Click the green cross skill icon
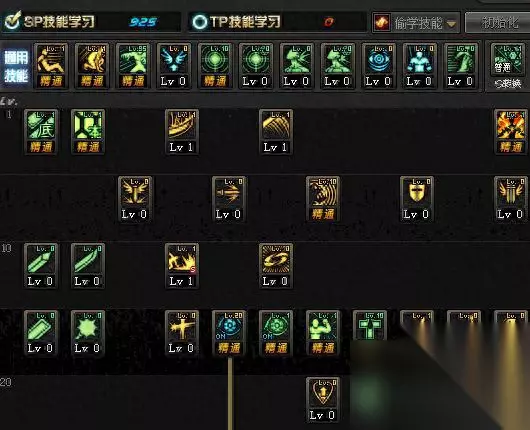Screen dimensions: 530x430 coord(369,326)
